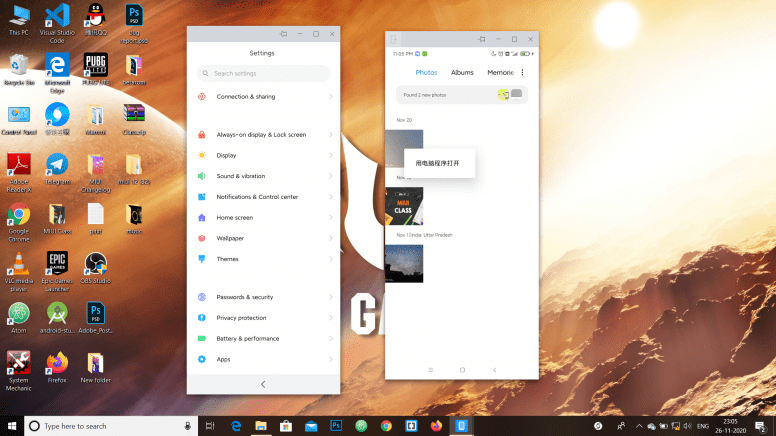
Task: Open Always-on display & Lock screen
Action: (x=264, y=135)
